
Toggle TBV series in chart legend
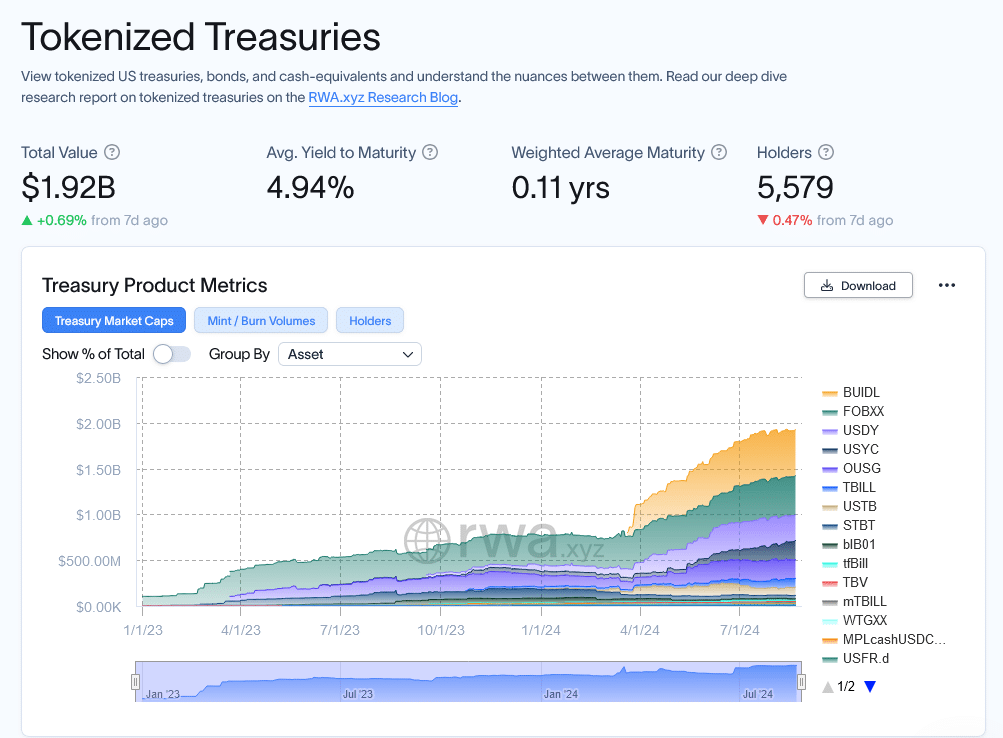(x=845, y=582)
